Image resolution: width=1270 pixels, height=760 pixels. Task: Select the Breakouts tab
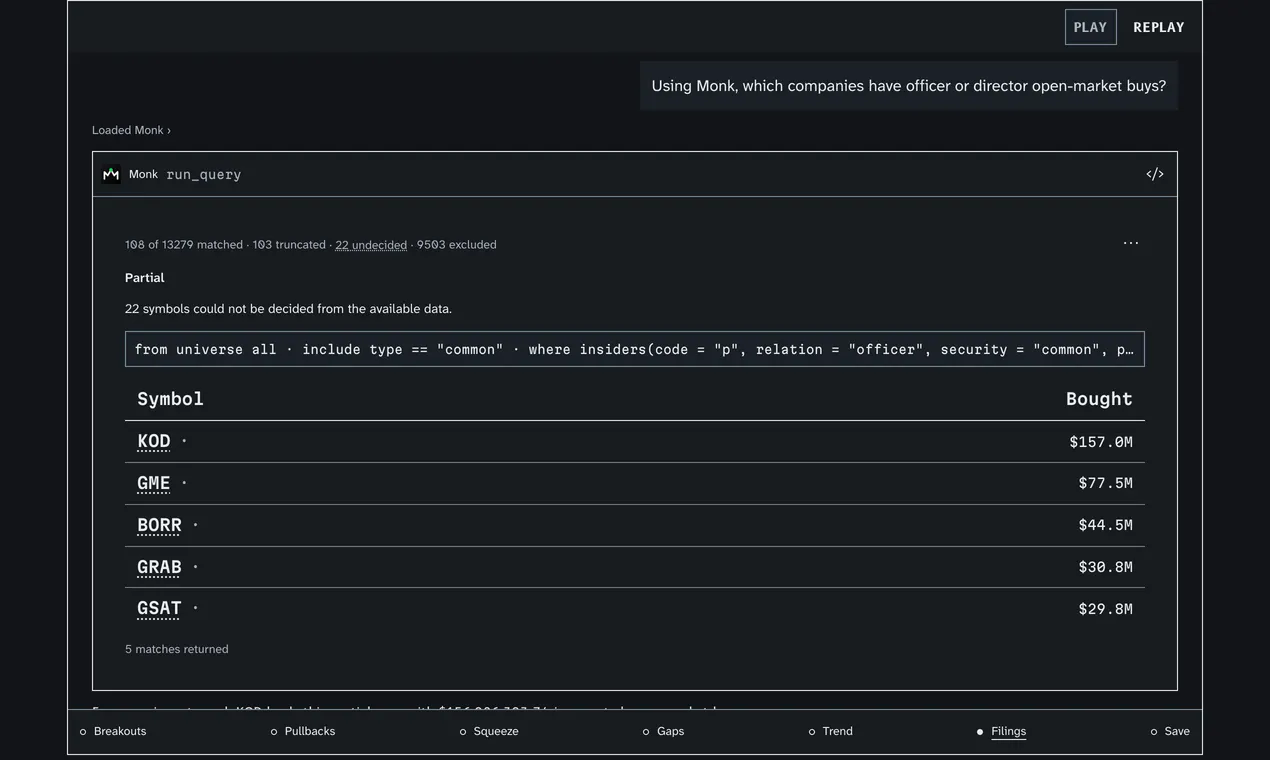coord(113,732)
